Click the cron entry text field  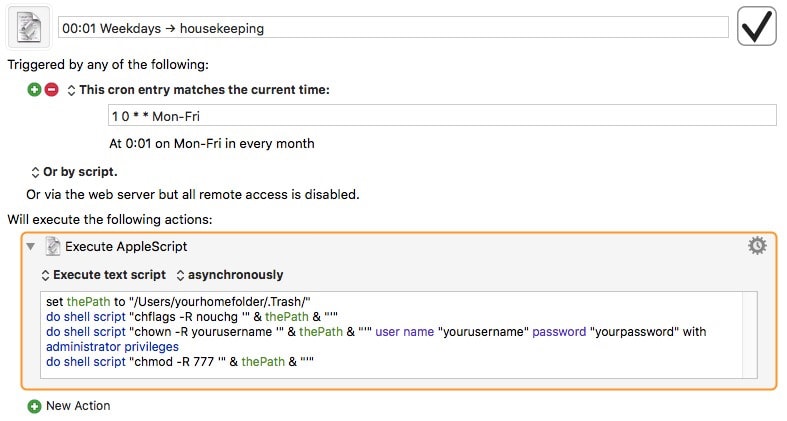[x=442, y=116]
